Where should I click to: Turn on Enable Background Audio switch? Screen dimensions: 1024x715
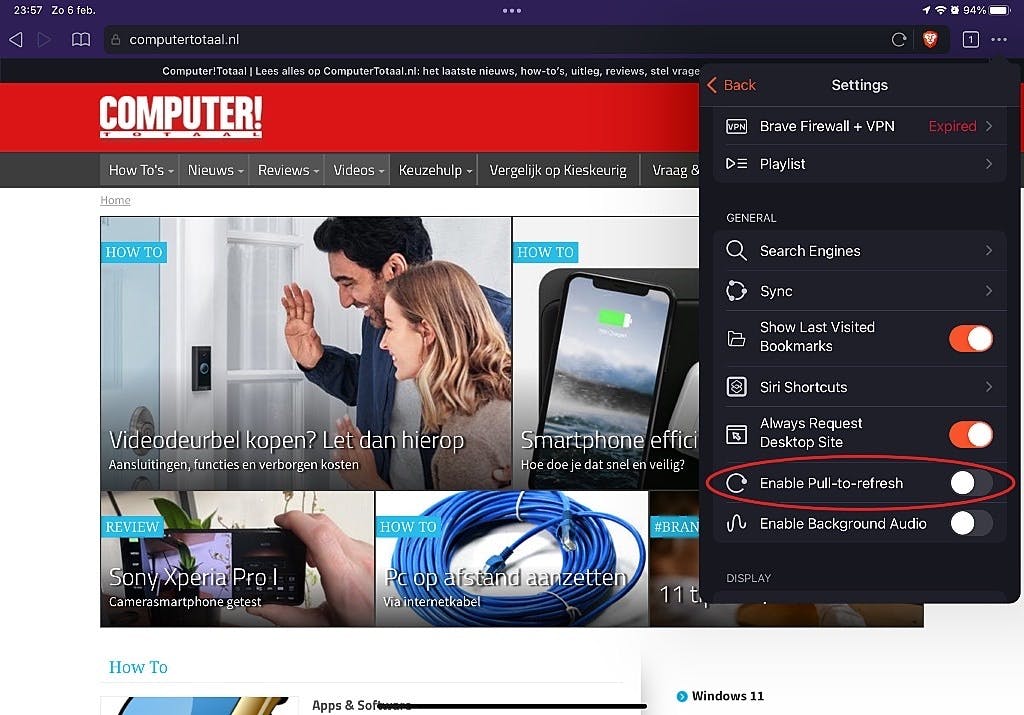(970, 524)
